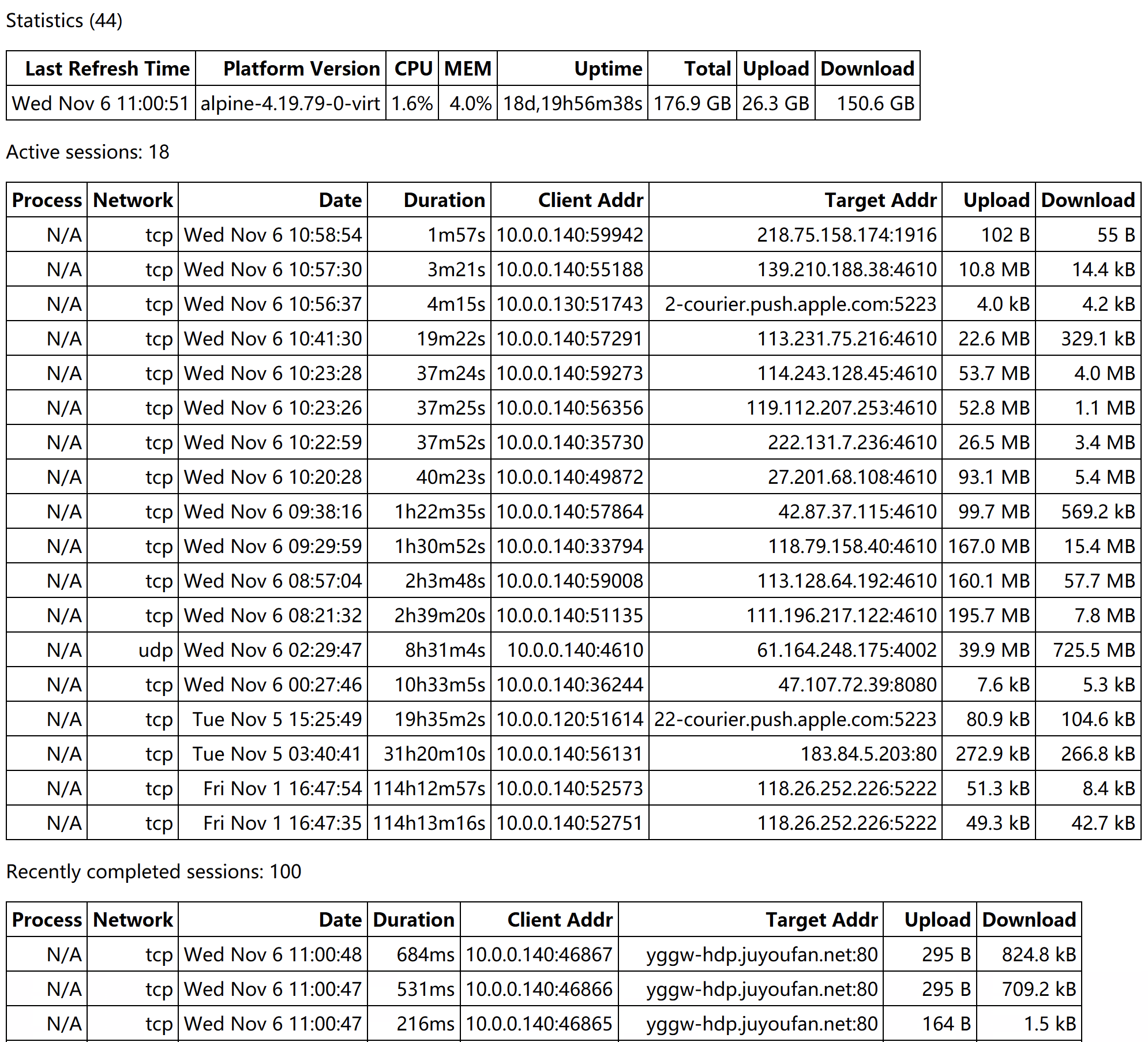Click target address 2-courier.push.apple.com:5223
1148x1042 pixels.
(800, 304)
